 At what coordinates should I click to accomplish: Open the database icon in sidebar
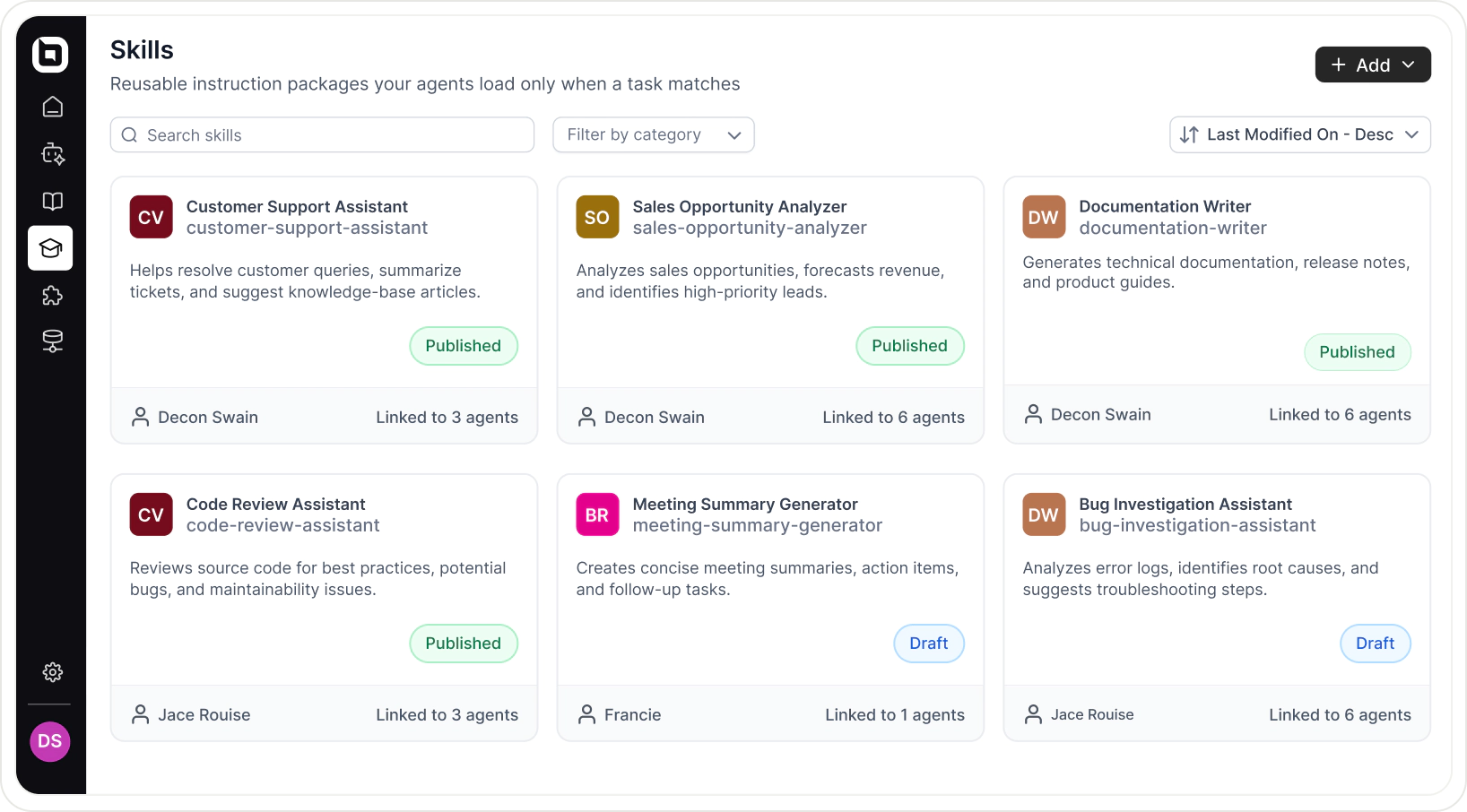[53, 341]
